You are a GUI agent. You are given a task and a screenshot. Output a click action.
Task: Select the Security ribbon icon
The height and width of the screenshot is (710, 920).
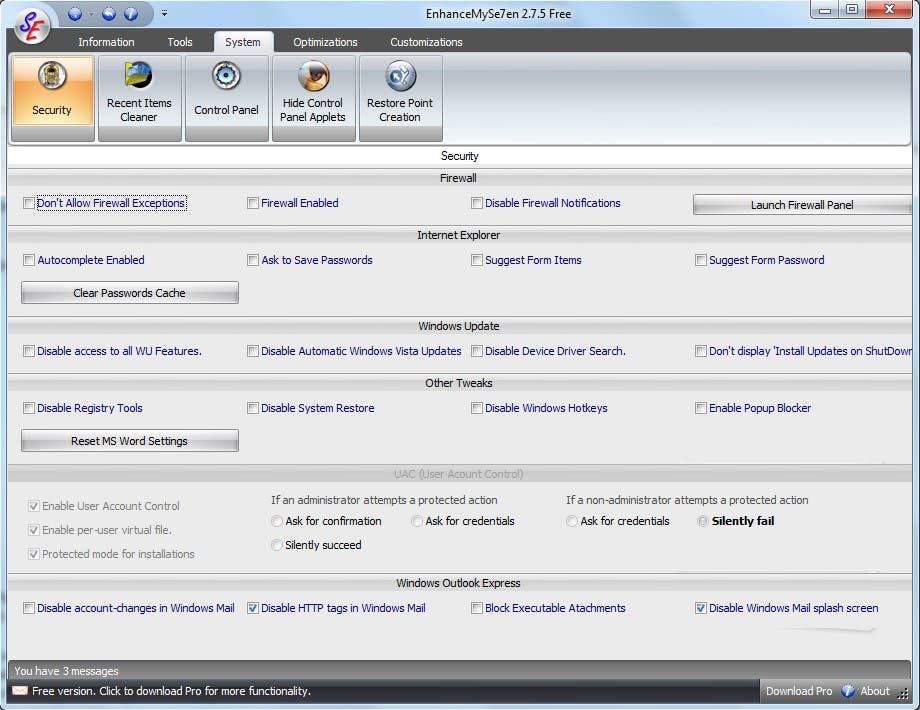pyautogui.click(x=52, y=98)
